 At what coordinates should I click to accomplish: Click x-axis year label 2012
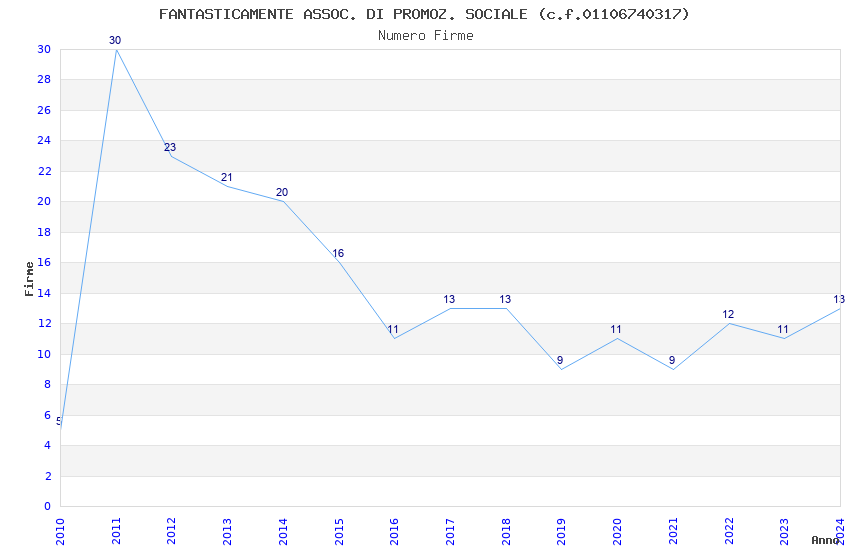tap(171, 531)
